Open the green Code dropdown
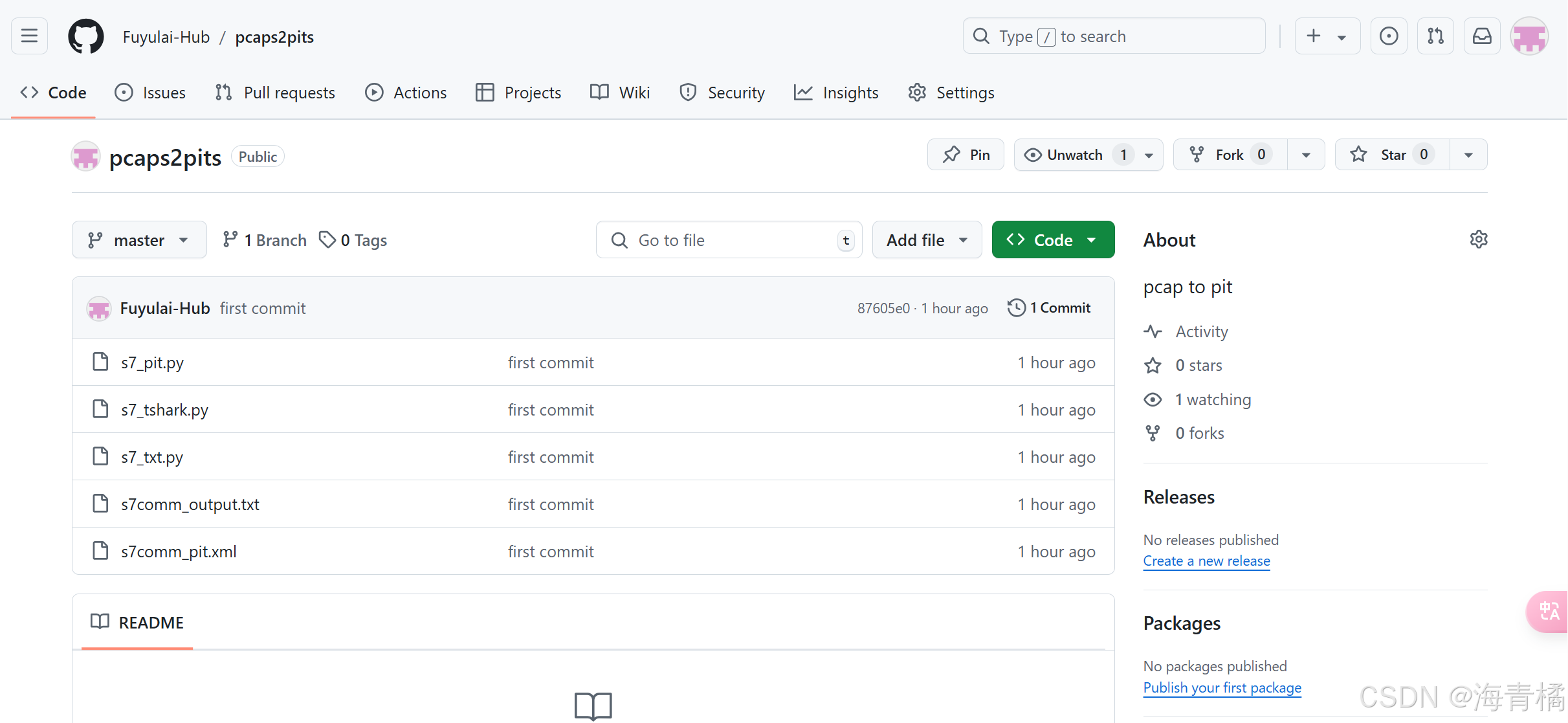Screen dimensions: 1568x723 coord(1053,240)
